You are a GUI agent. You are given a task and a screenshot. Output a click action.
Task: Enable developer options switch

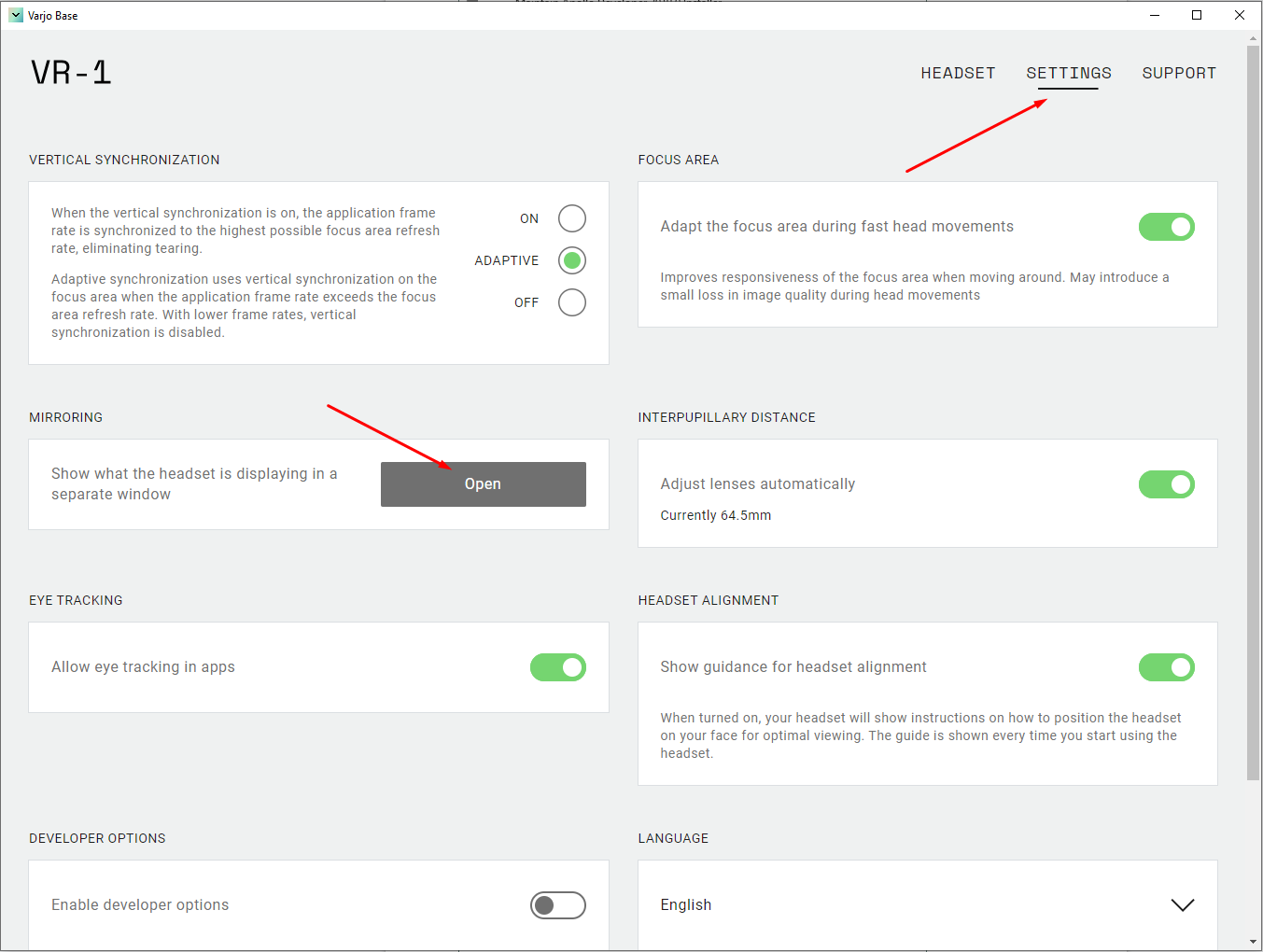click(x=558, y=905)
